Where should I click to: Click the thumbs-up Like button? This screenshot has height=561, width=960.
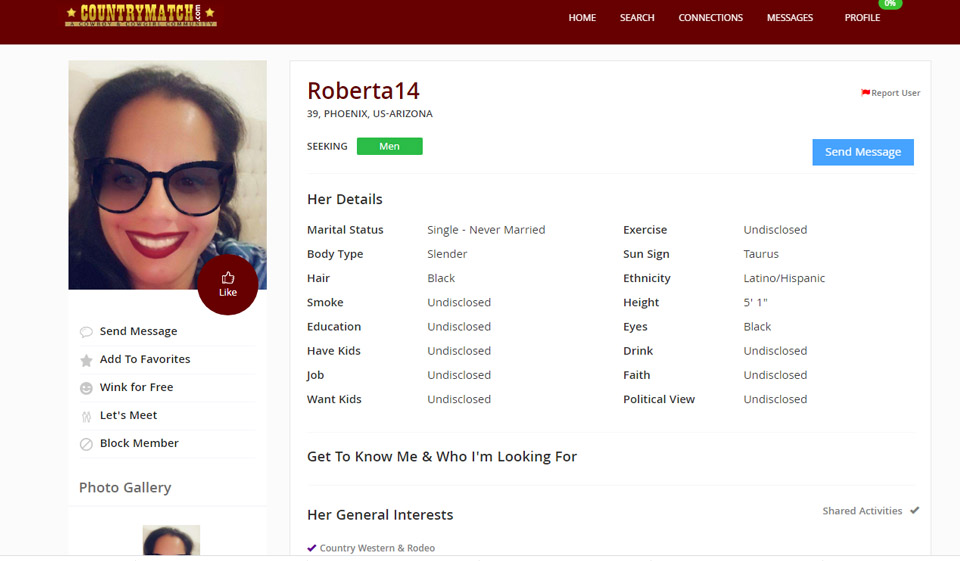pos(228,284)
